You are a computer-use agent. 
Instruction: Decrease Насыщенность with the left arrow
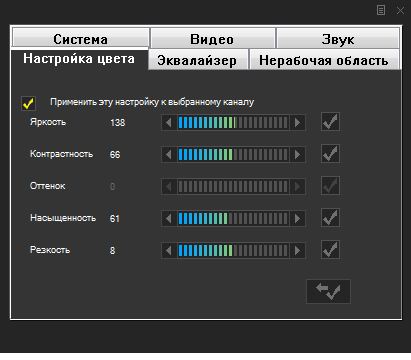tap(169, 219)
